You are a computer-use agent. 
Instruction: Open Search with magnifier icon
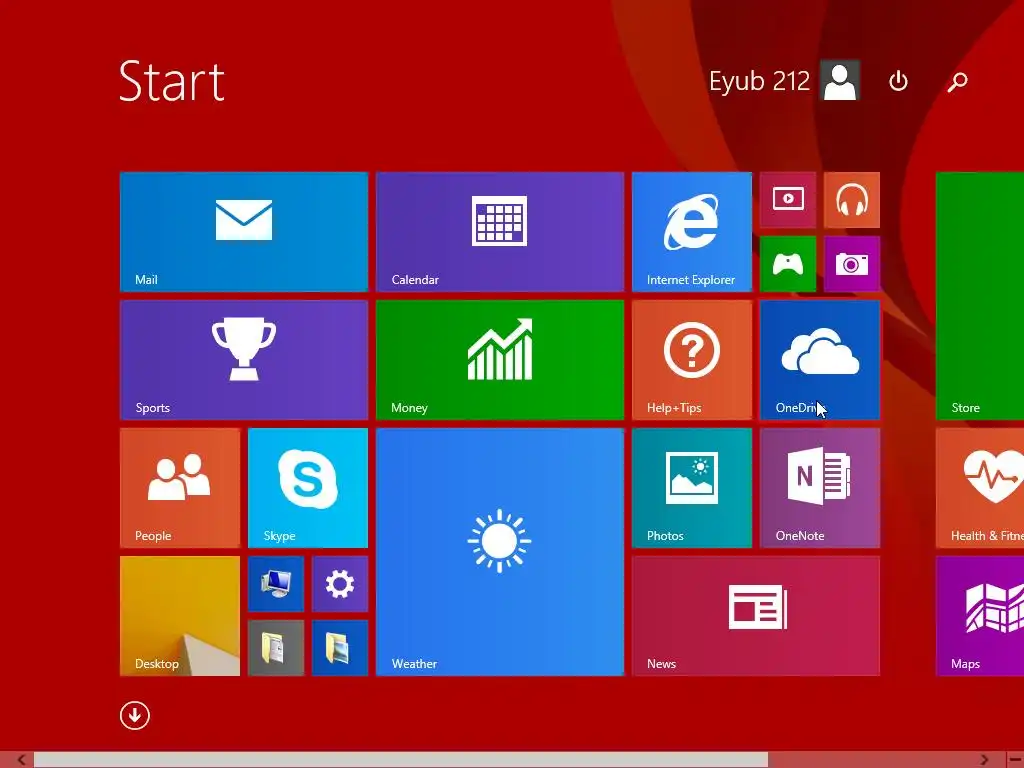tap(957, 81)
